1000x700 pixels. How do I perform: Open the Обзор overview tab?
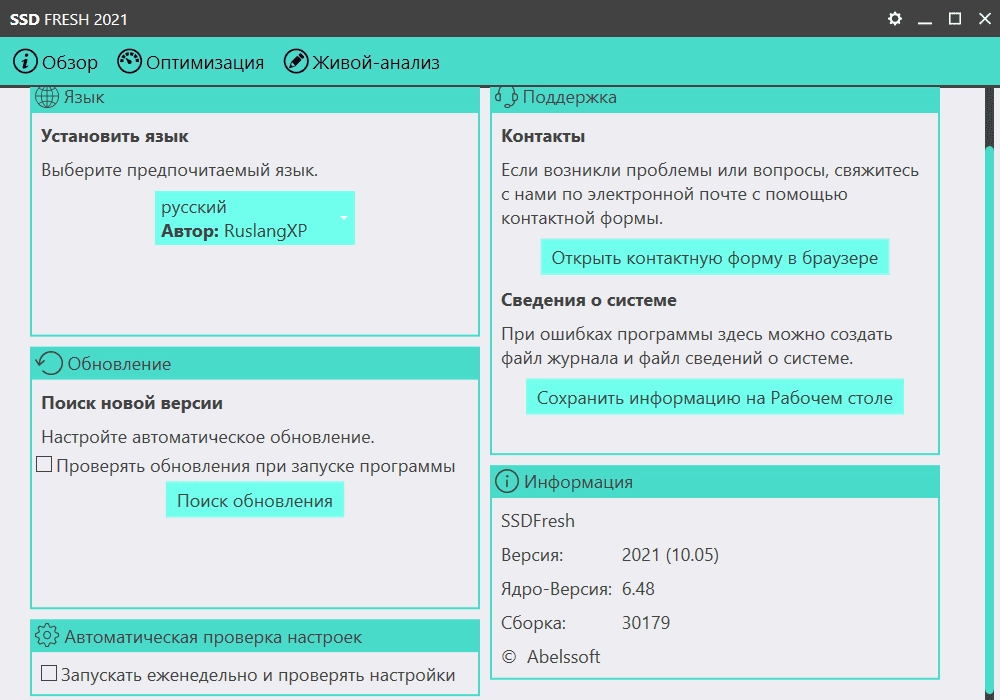[55, 62]
